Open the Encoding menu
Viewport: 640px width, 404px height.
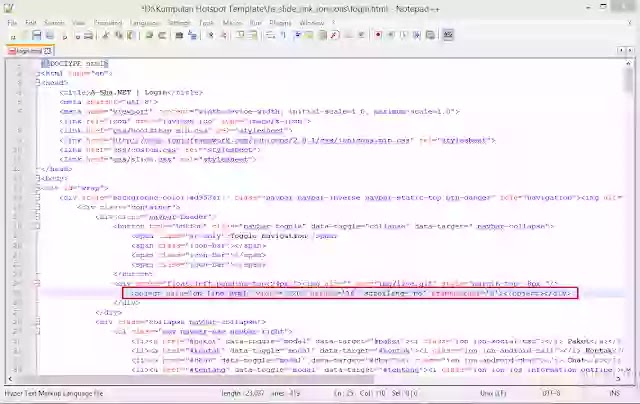click(x=108, y=23)
